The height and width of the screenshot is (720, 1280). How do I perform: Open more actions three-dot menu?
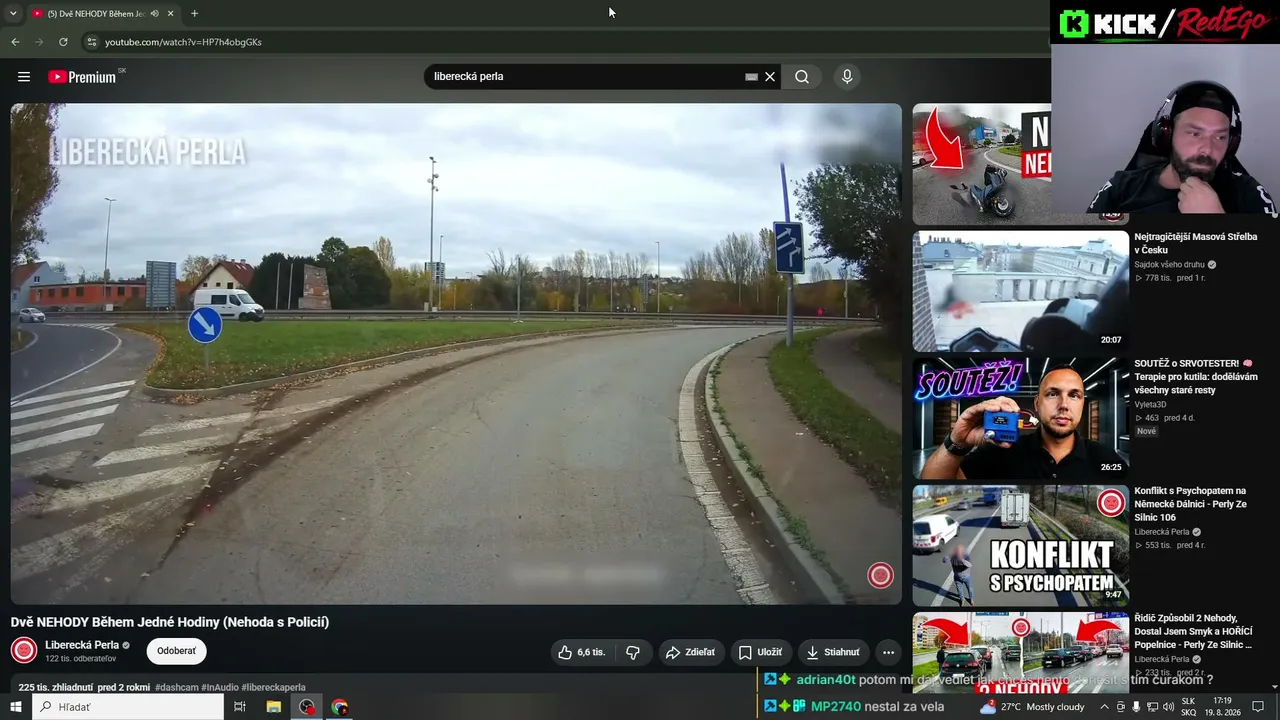(x=888, y=652)
